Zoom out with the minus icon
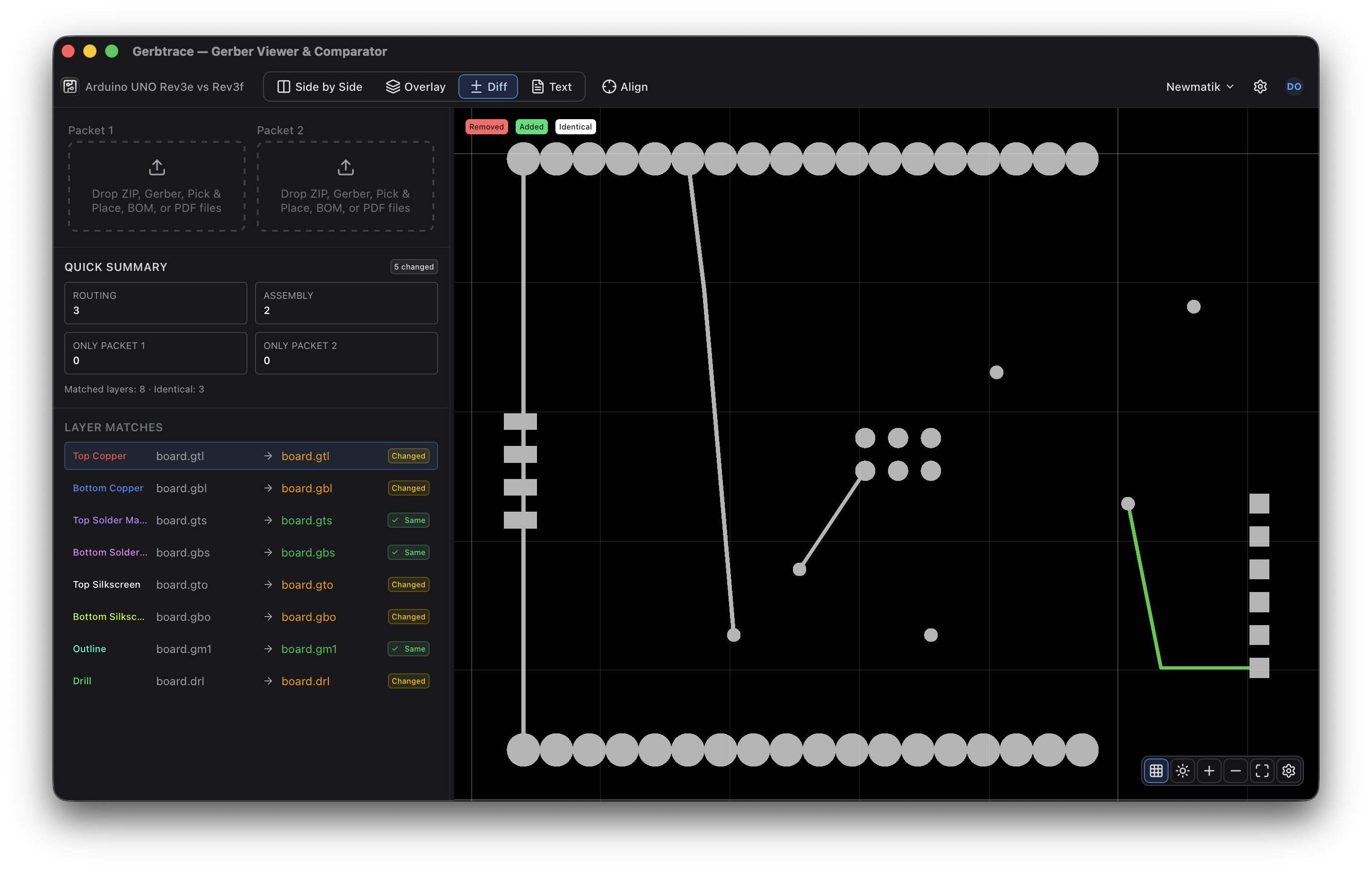 coord(1236,771)
